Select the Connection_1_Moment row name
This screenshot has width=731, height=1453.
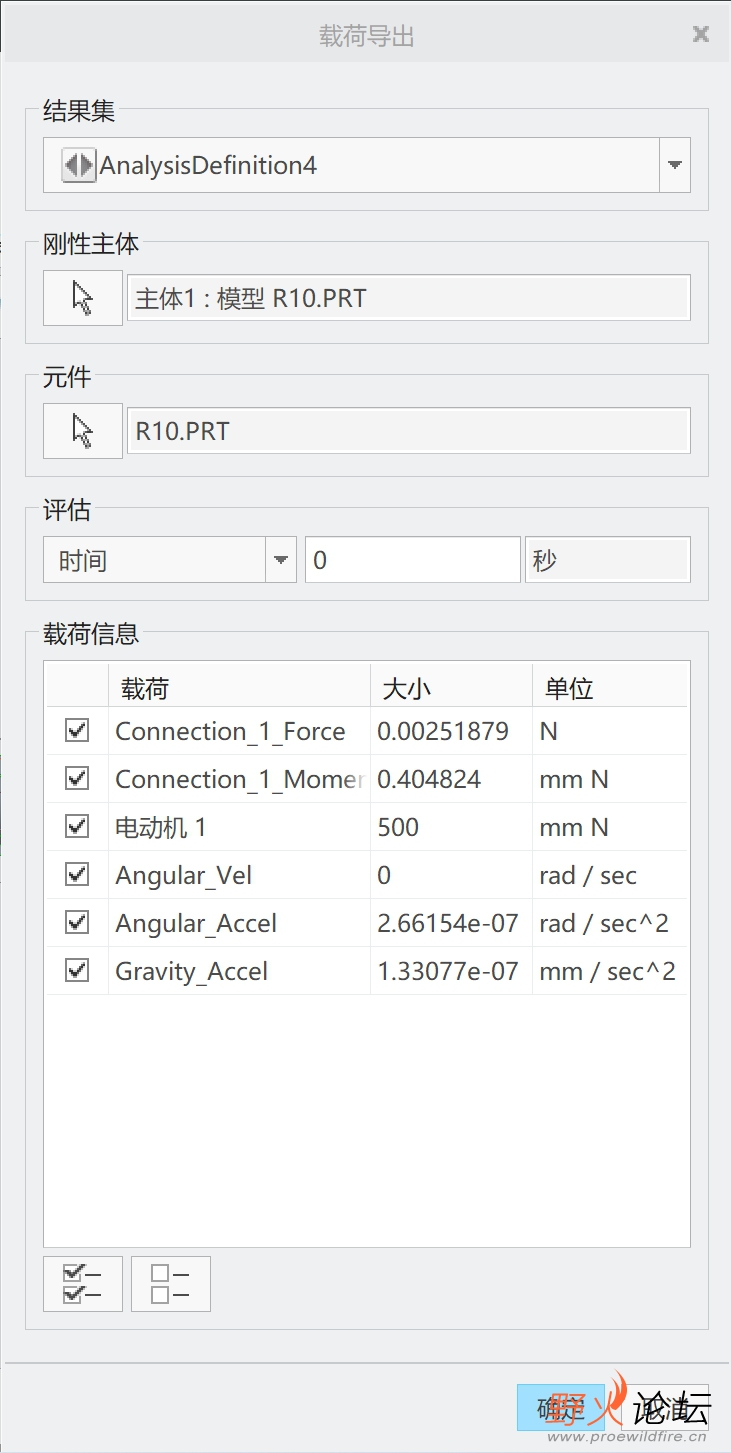point(239,779)
